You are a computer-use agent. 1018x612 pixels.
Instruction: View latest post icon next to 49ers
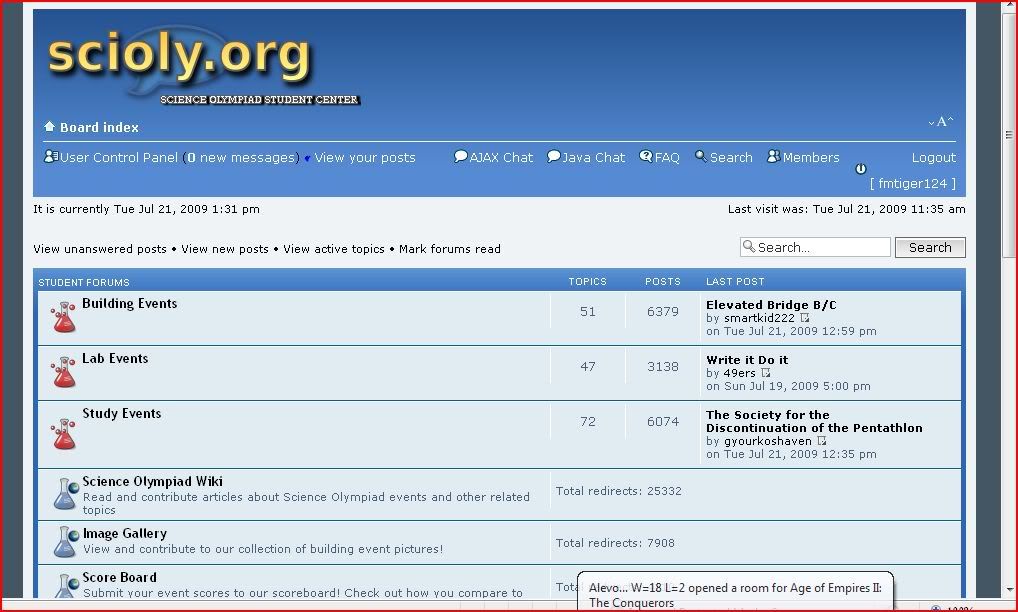tap(765, 373)
